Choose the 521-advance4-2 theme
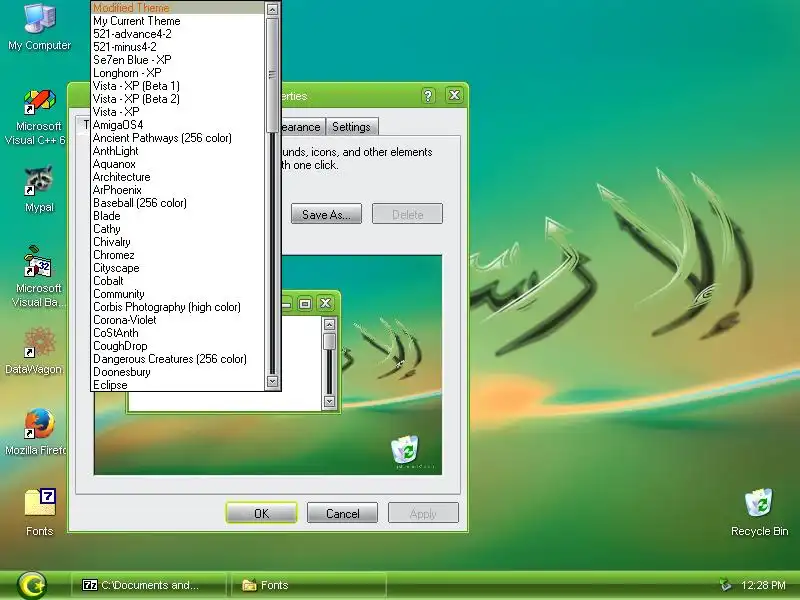This screenshot has width=800, height=600. (178, 34)
